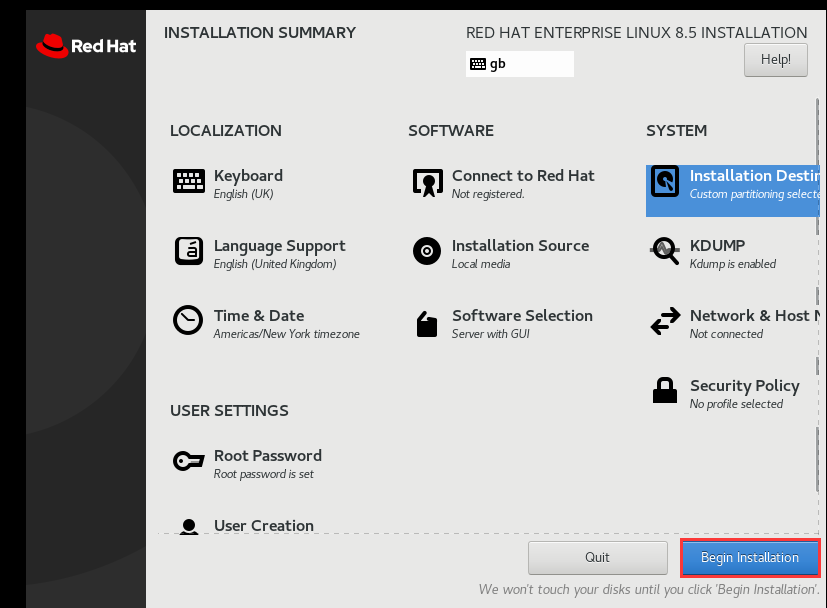Open the Help panel

pos(775,59)
